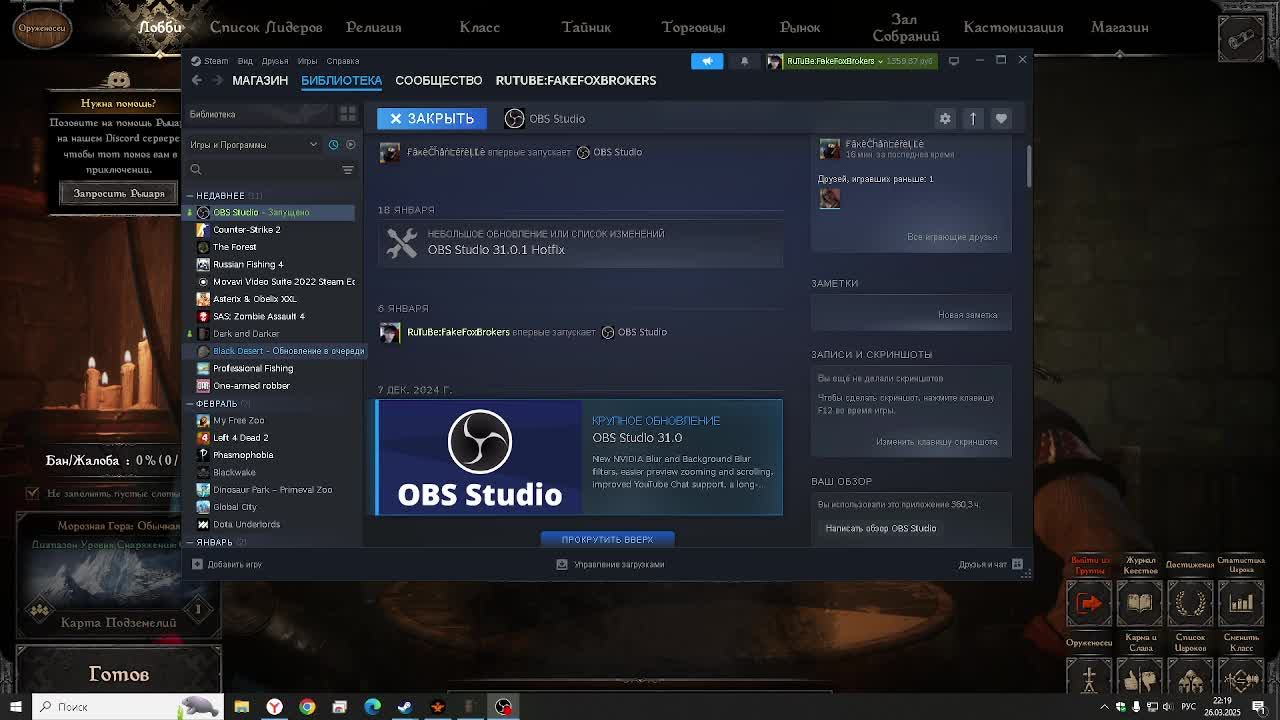Click Добавить игру at the bottom
The image size is (1280, 720).
point(227,564)
